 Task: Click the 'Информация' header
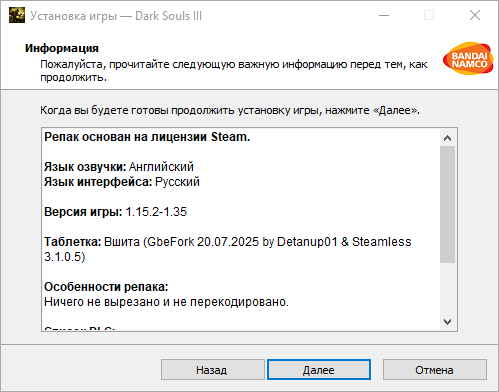click(62, 48)
